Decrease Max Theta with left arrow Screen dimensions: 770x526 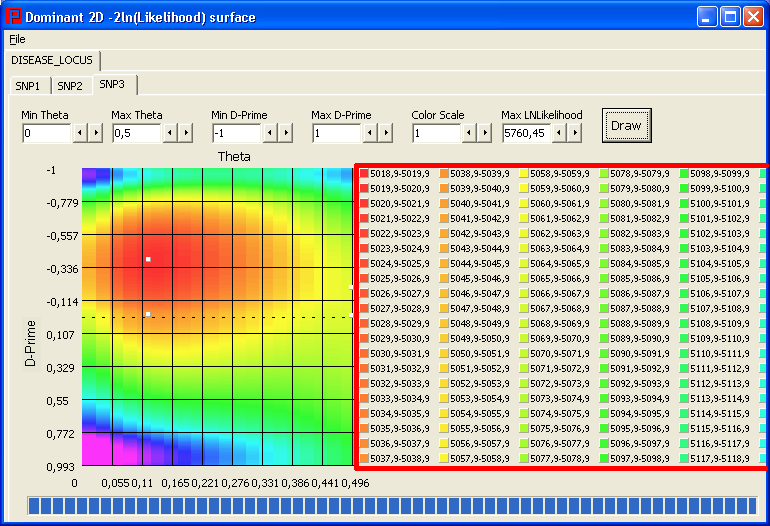[170, 133]
